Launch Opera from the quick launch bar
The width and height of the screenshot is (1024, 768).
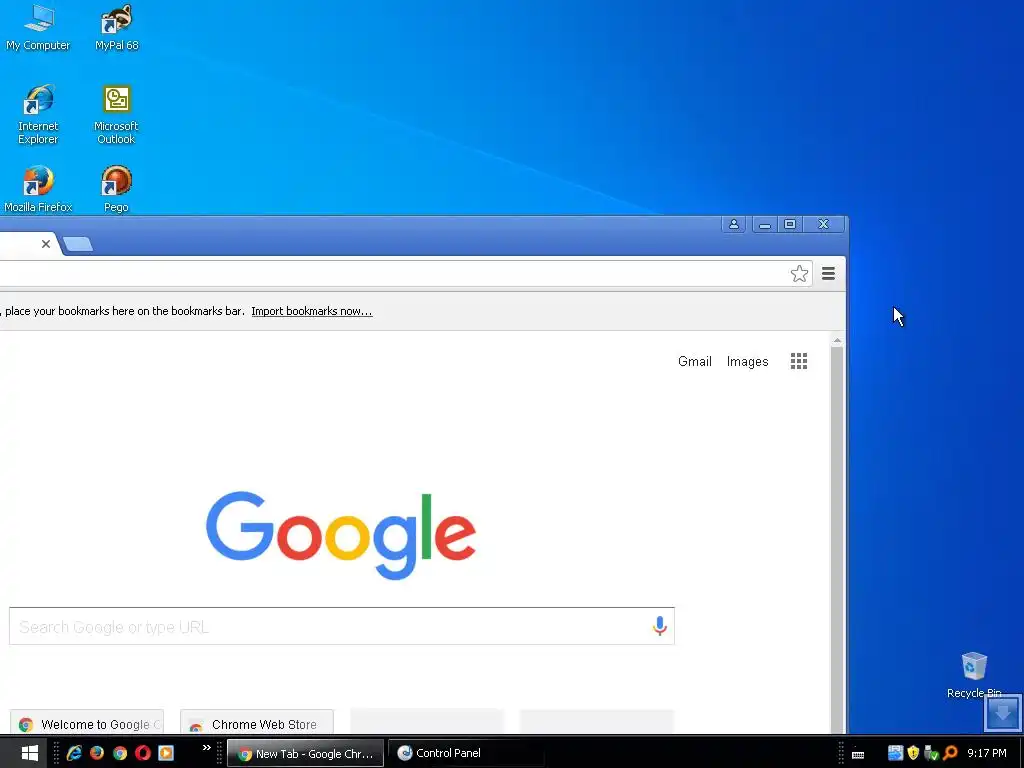(142, 753)
